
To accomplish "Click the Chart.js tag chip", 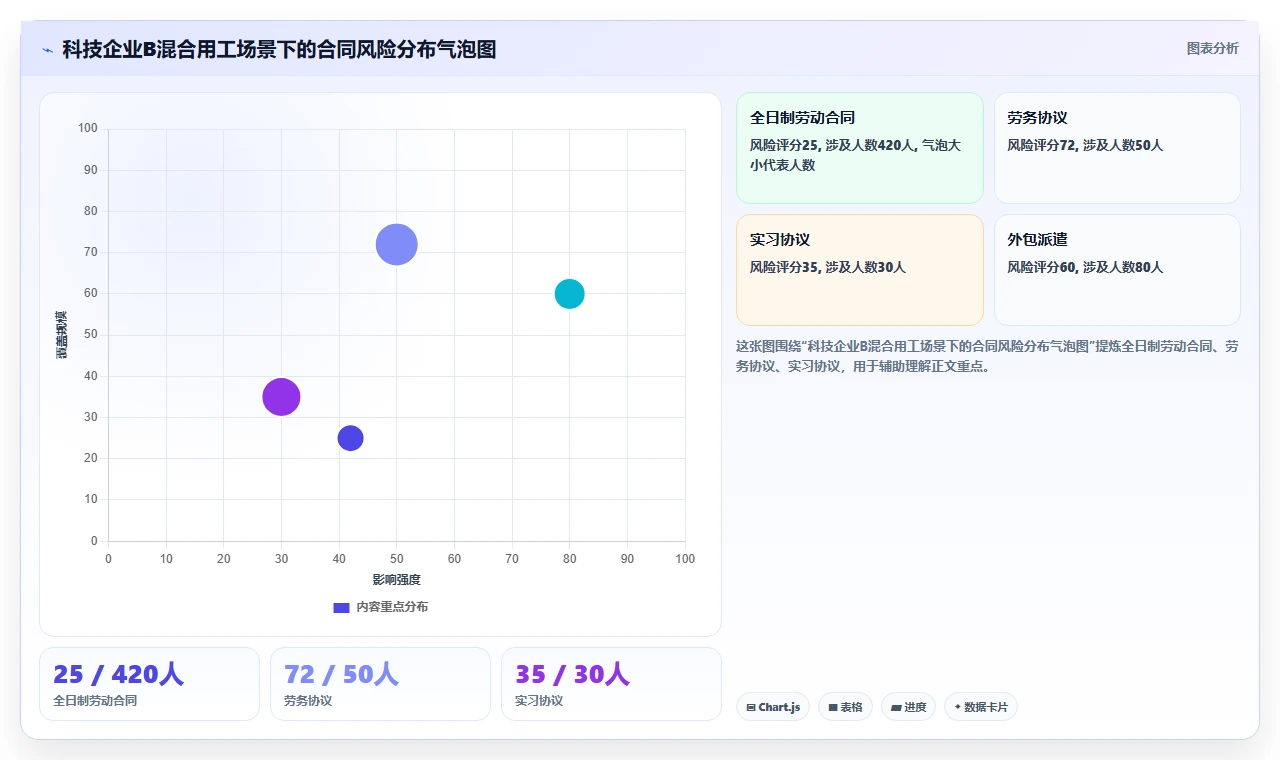I will 773,707.
